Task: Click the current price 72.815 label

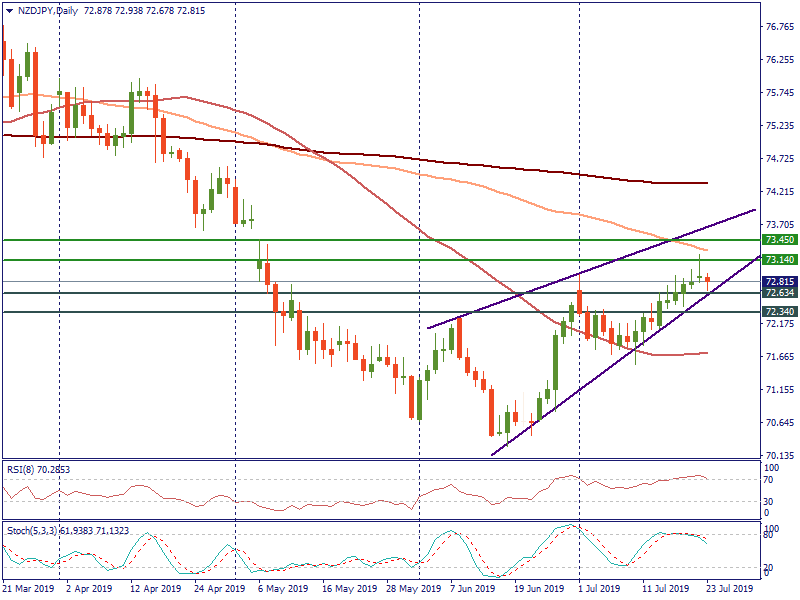Action: 778,282
